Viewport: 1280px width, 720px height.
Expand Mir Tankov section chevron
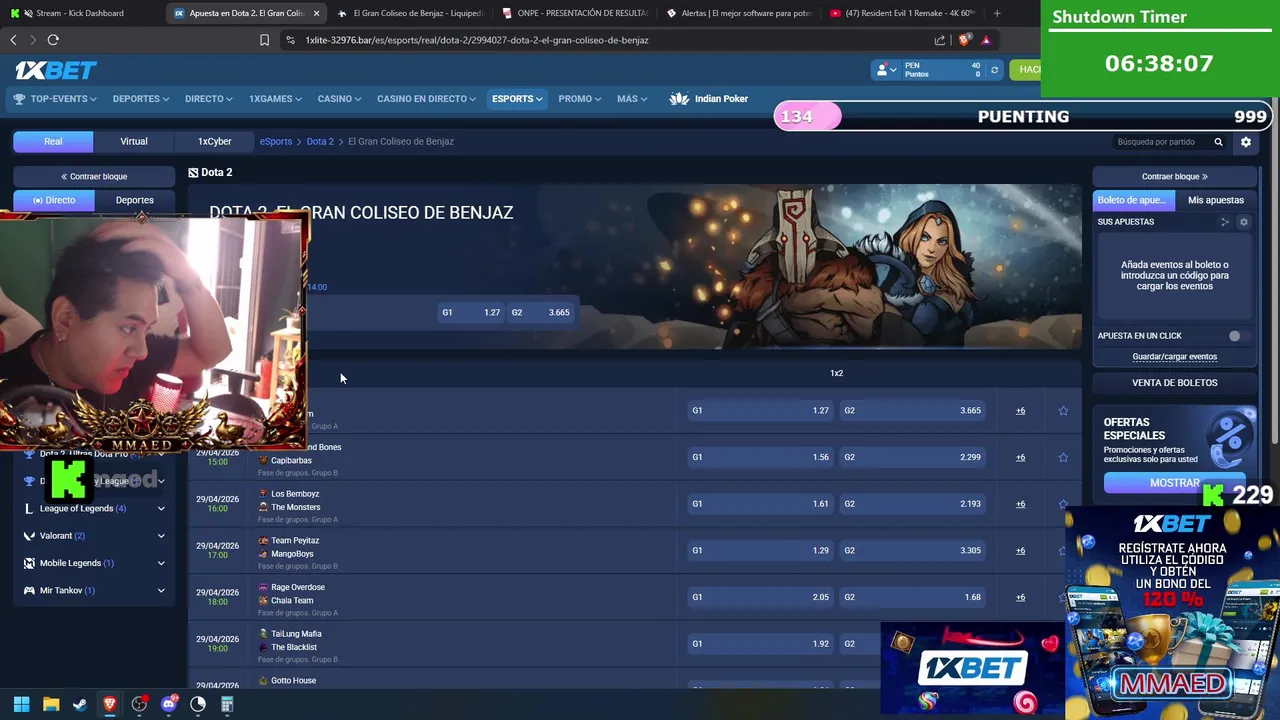[161, 590]
